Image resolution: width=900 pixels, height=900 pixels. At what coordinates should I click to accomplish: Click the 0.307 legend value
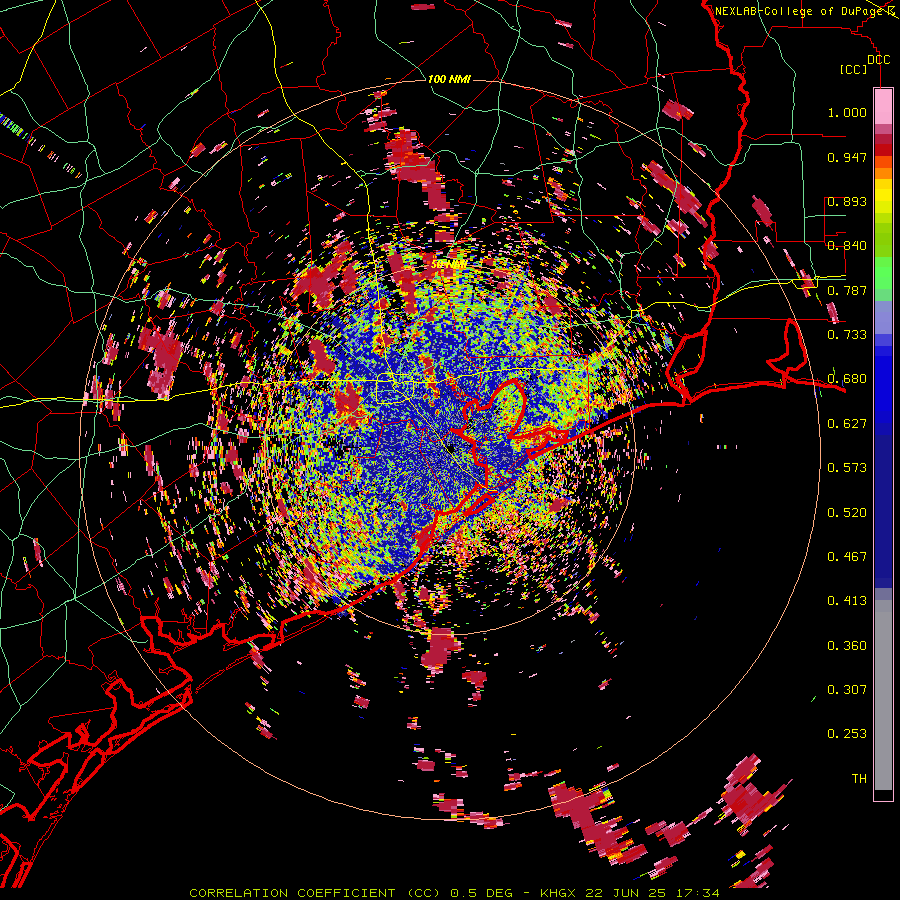pyautogui.click(x=847, y=690)
